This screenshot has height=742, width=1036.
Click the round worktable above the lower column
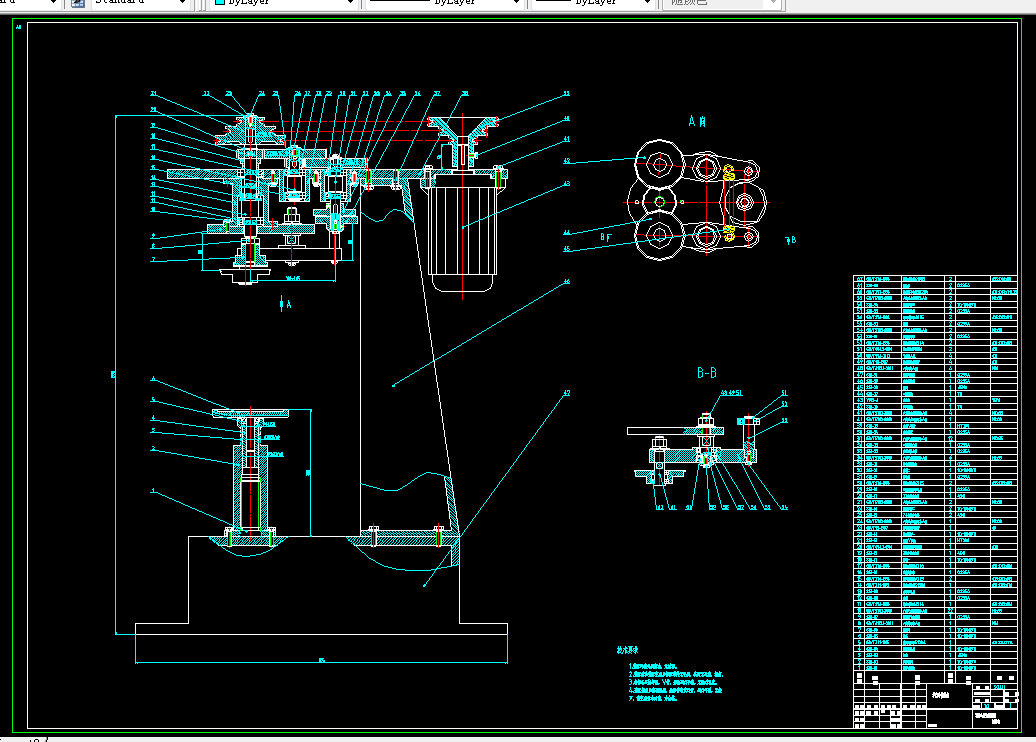point(250,414)
